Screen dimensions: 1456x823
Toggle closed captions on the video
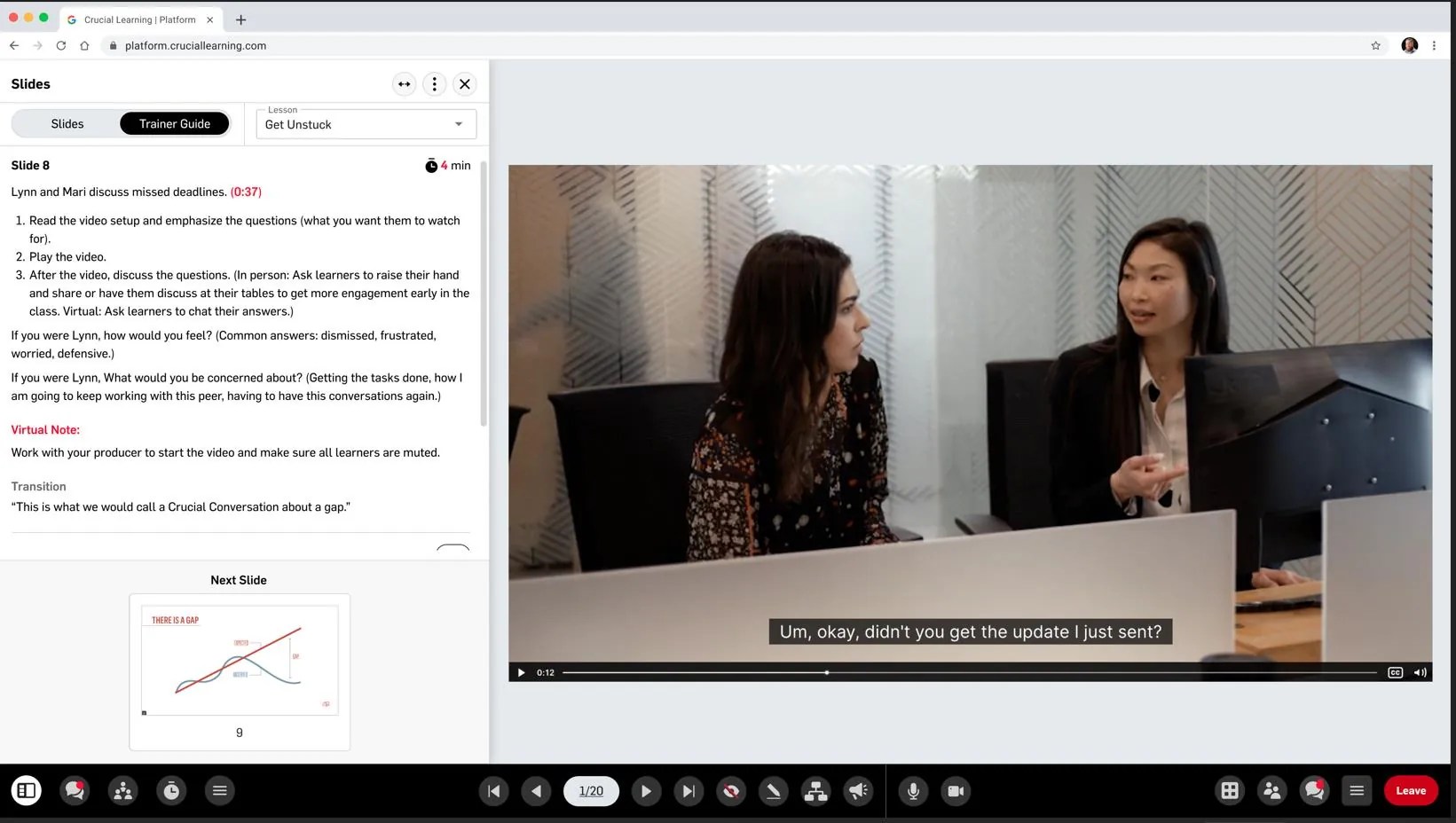point(1395,672)
